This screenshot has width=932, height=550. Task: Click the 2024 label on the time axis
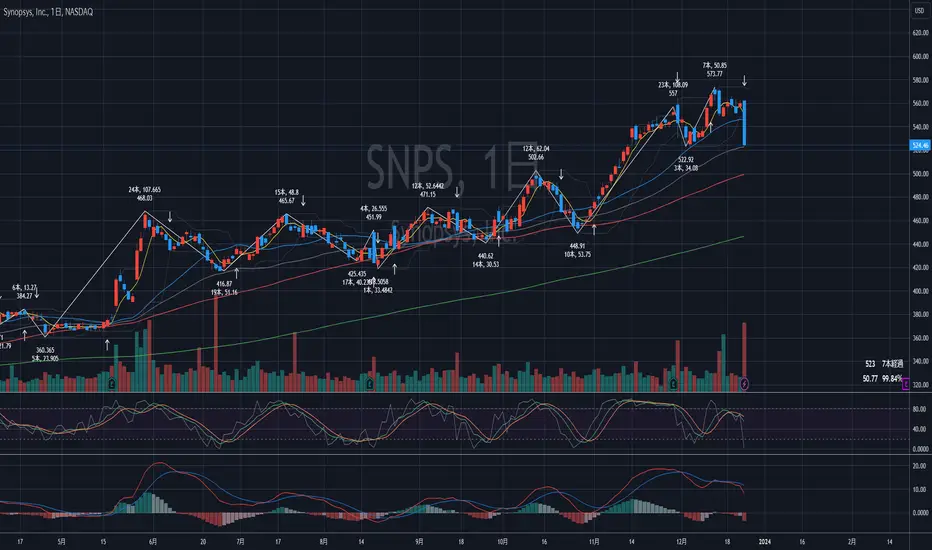(765, 542)
